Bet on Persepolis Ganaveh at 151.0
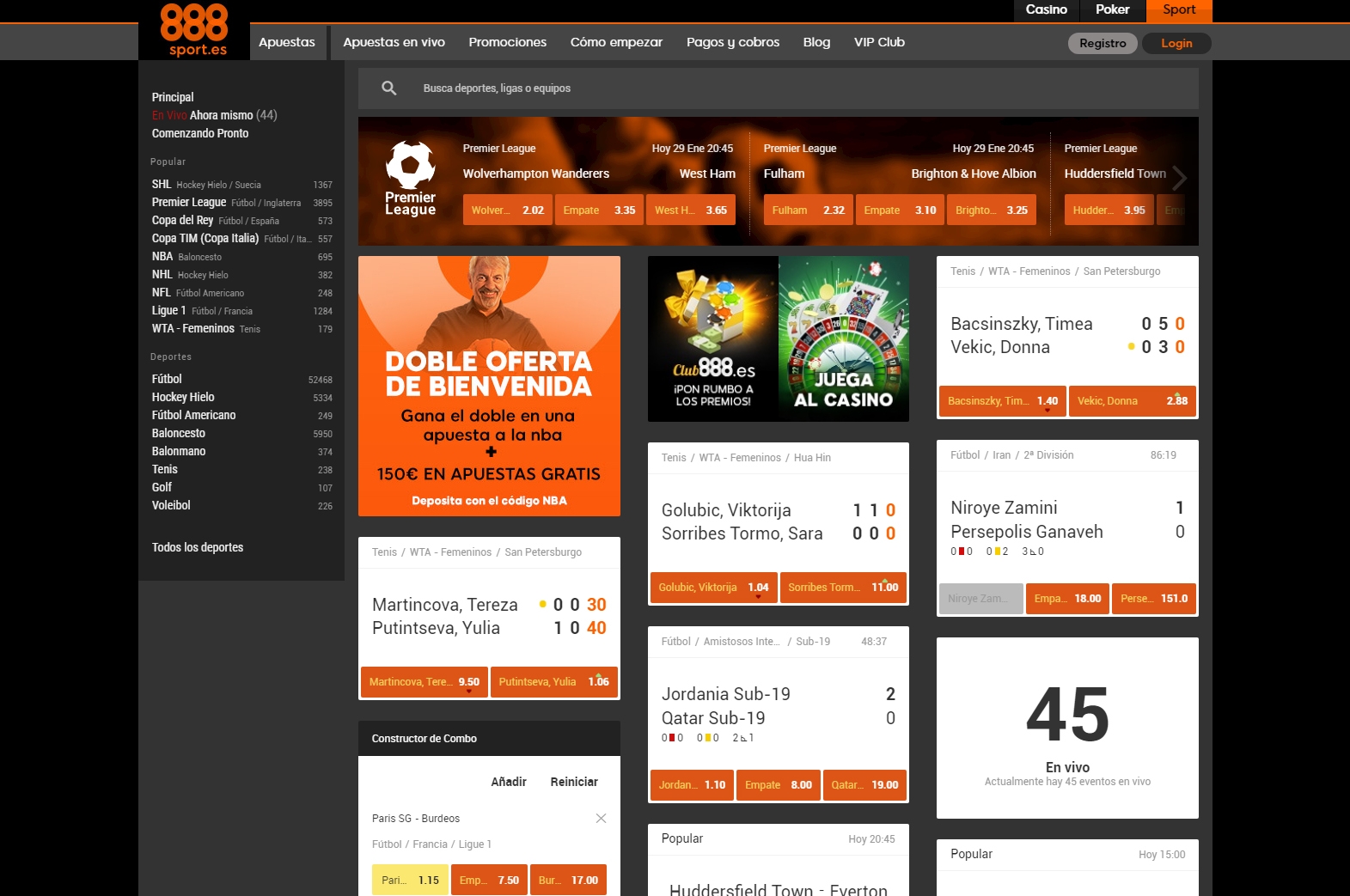The width and height of the screenshot is (1350, 896). point(1154,599)
